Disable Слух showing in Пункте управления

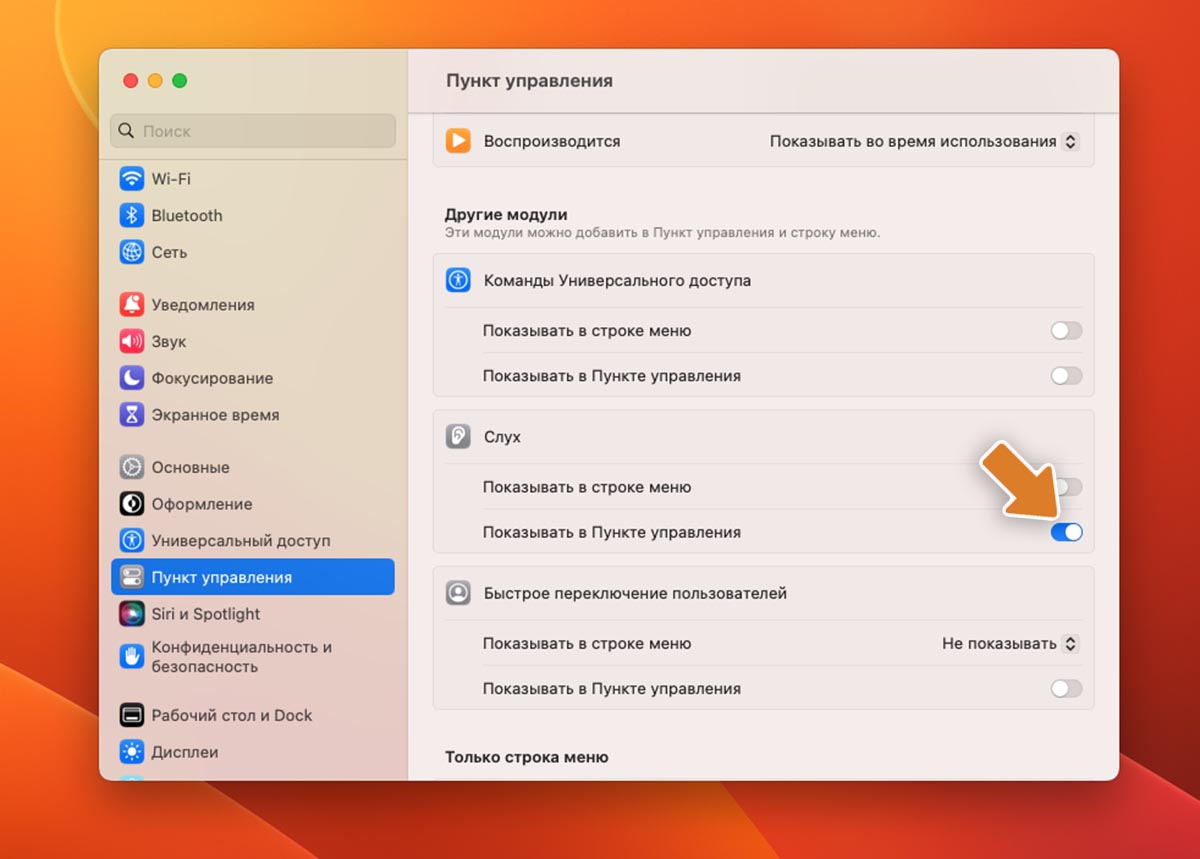pos(1066,533)
